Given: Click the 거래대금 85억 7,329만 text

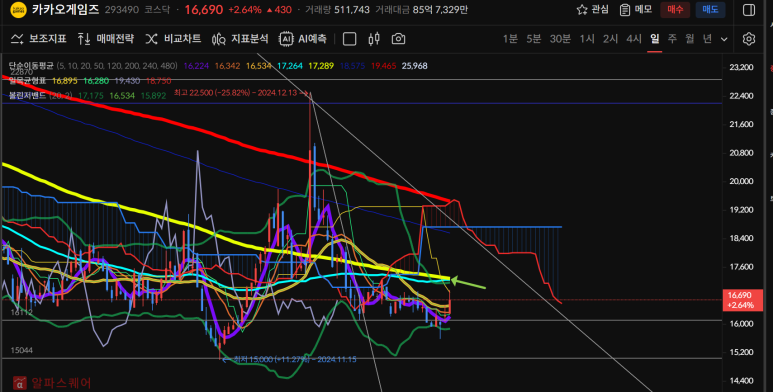Looking at the screenshot, I should (x=422, y=9).
